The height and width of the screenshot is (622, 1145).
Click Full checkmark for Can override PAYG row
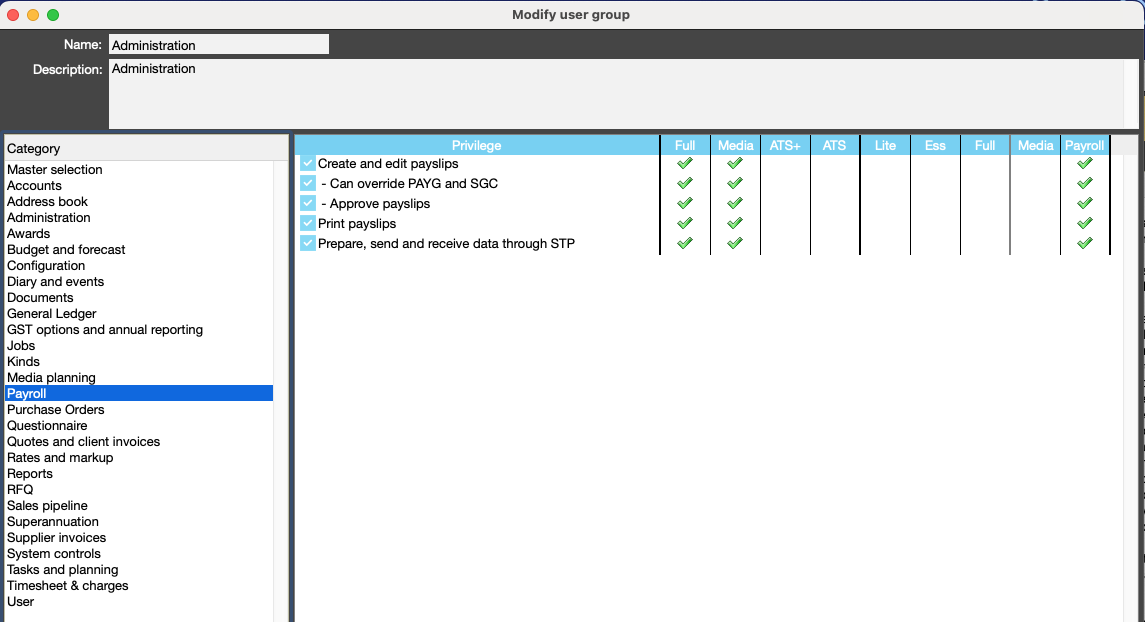tap(684, 183)
